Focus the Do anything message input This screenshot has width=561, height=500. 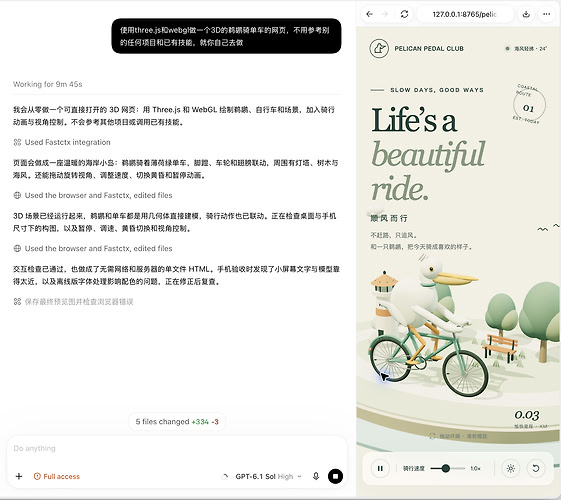pos(177,448)
